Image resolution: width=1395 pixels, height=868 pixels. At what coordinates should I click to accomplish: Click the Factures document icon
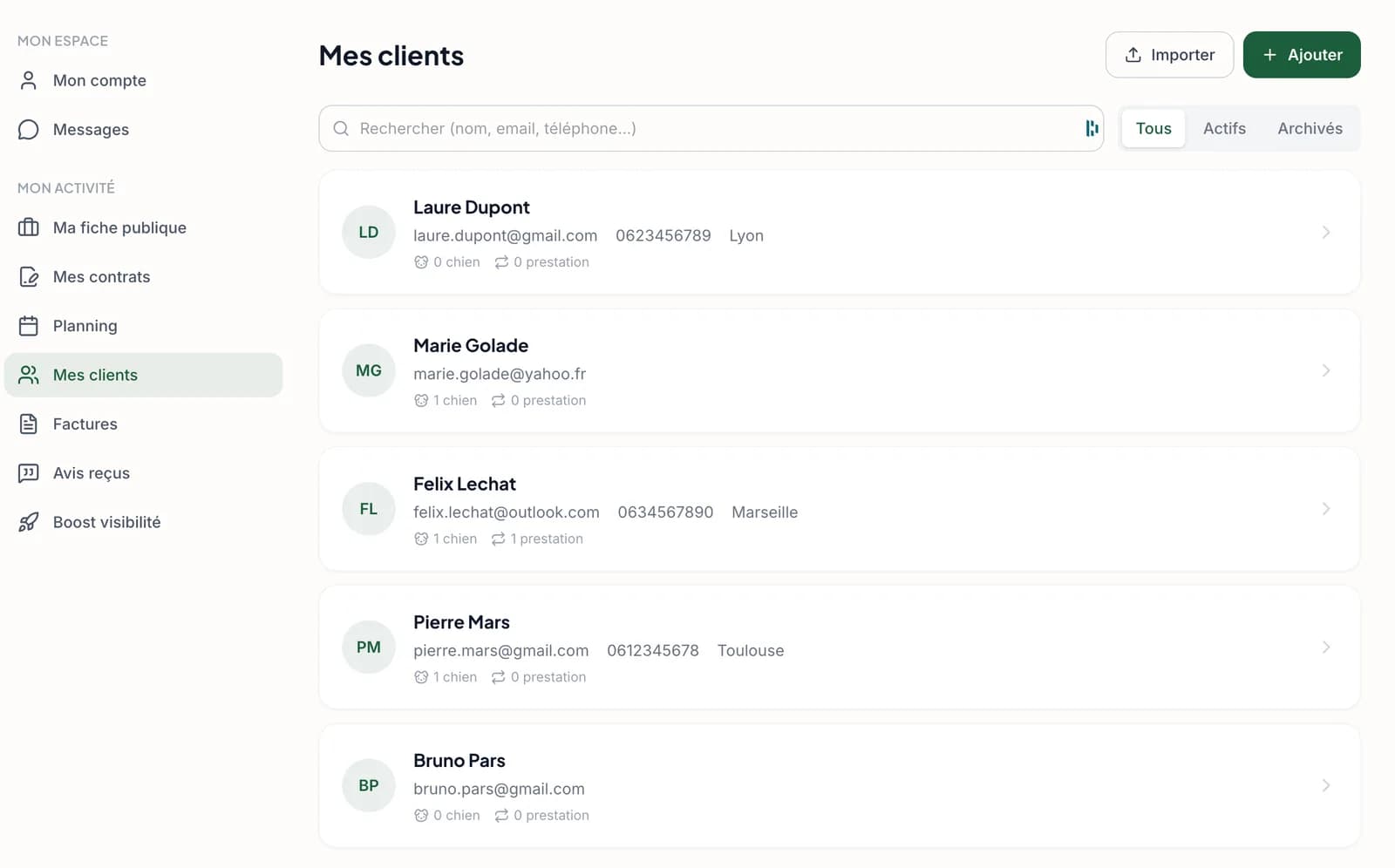tap(29, 424)
